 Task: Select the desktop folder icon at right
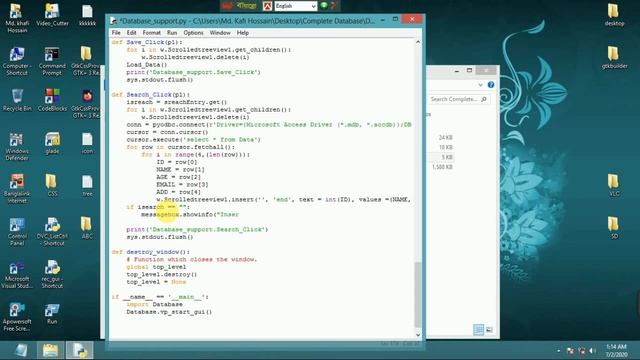coord(614,15)
